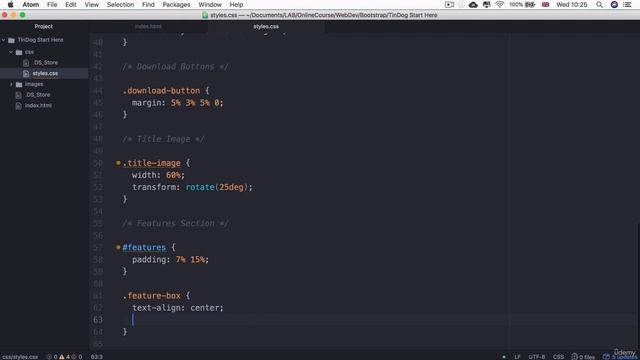Open the root-level .DS_Store file
This screenshot has width=640, height=360.
click(x=38, y=95)
